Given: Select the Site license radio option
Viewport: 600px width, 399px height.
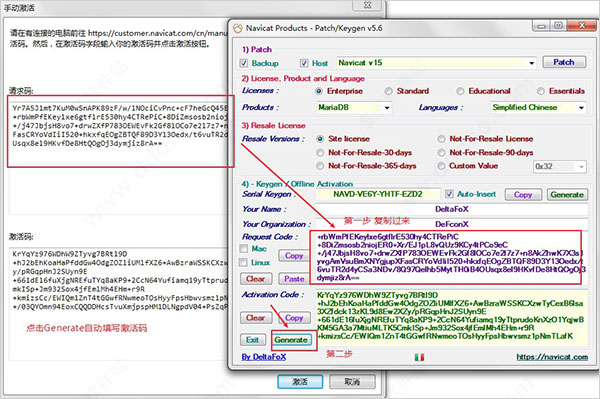Looking at the screenshot, I should click(x=320, y=139).
